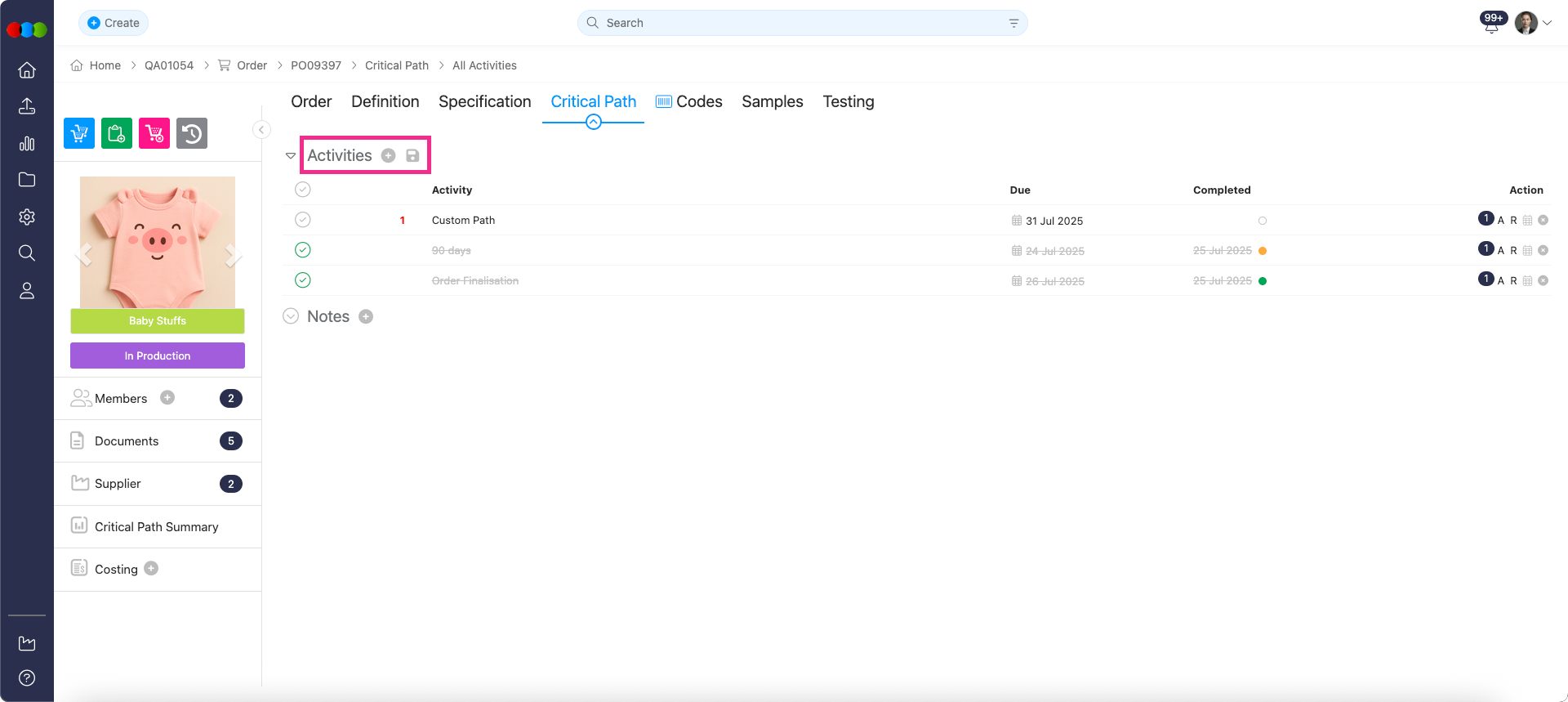Toggle completion check for Custom Path
Screen dimensions: 1568x702
click(x=303, y=220)
